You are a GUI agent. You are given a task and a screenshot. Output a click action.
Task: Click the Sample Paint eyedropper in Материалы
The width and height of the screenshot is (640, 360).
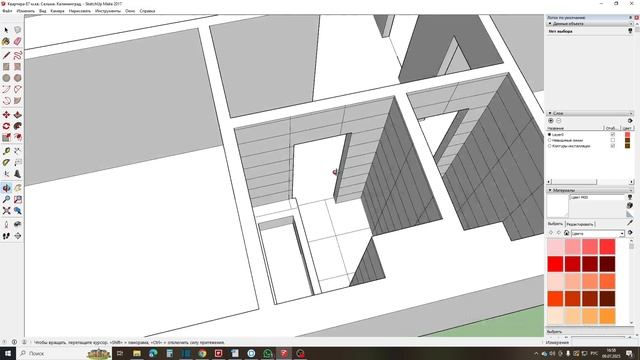[x=630, y=222]
